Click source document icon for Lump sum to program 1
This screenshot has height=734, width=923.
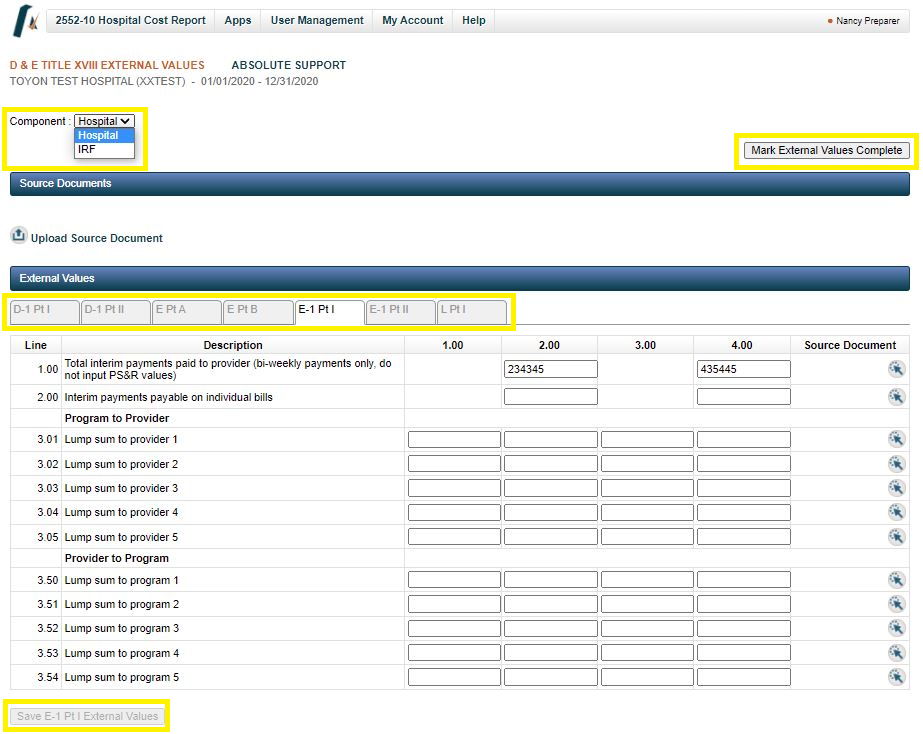point(896,580)
